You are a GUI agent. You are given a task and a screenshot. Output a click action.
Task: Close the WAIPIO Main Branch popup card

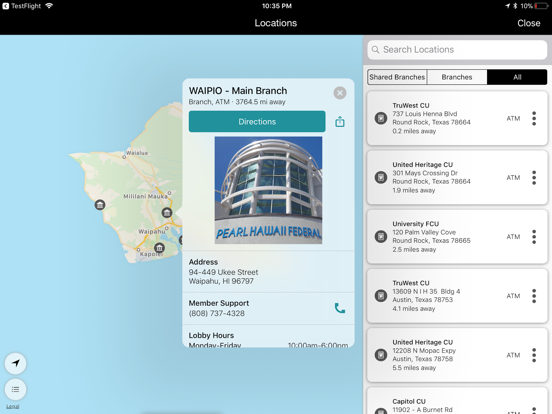click(340, 93)
